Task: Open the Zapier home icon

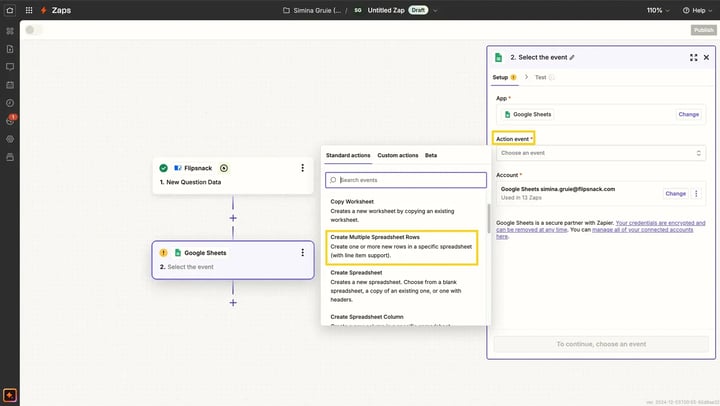Action: [x=10, y=10]
